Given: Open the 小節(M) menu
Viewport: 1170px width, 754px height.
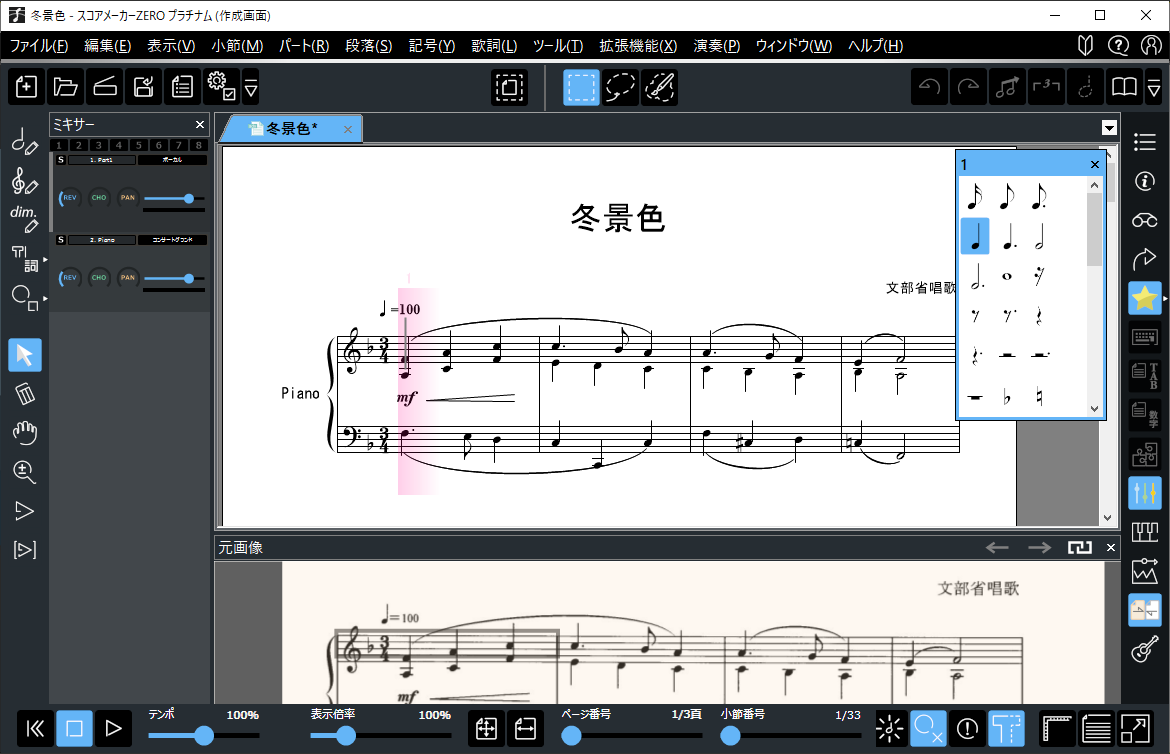Looking at the screenshot, I should (237, 46).
